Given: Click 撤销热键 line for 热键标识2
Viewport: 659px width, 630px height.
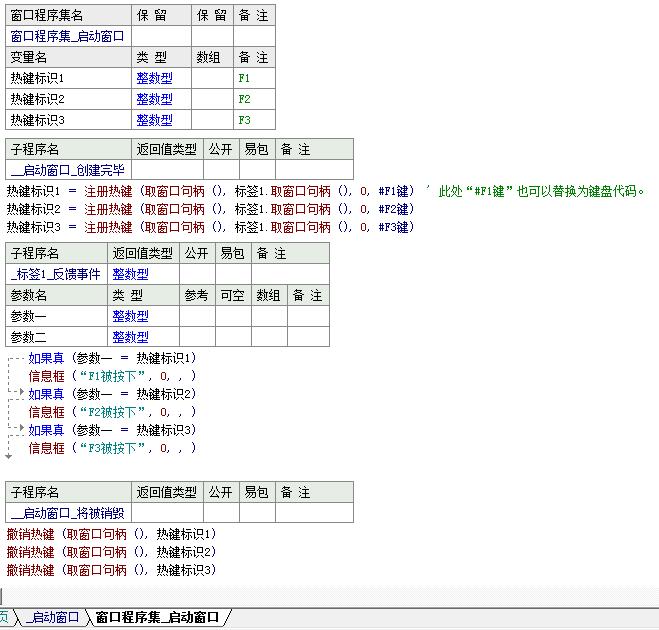Looking at the screenshot, I should [111, 552].
